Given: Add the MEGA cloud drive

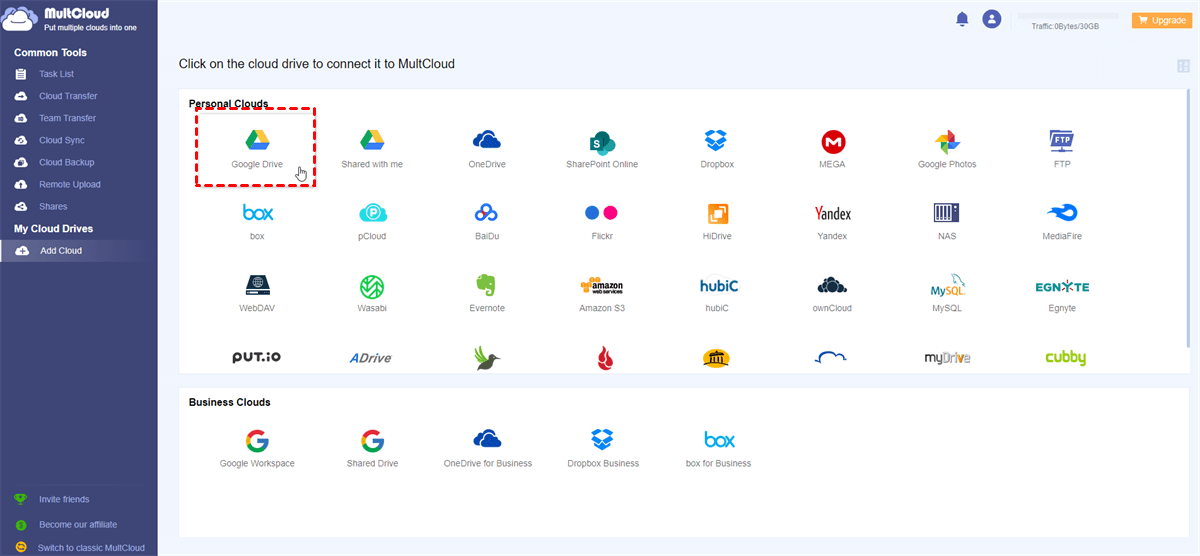Looking at the screenshot, I should [833, 148].
